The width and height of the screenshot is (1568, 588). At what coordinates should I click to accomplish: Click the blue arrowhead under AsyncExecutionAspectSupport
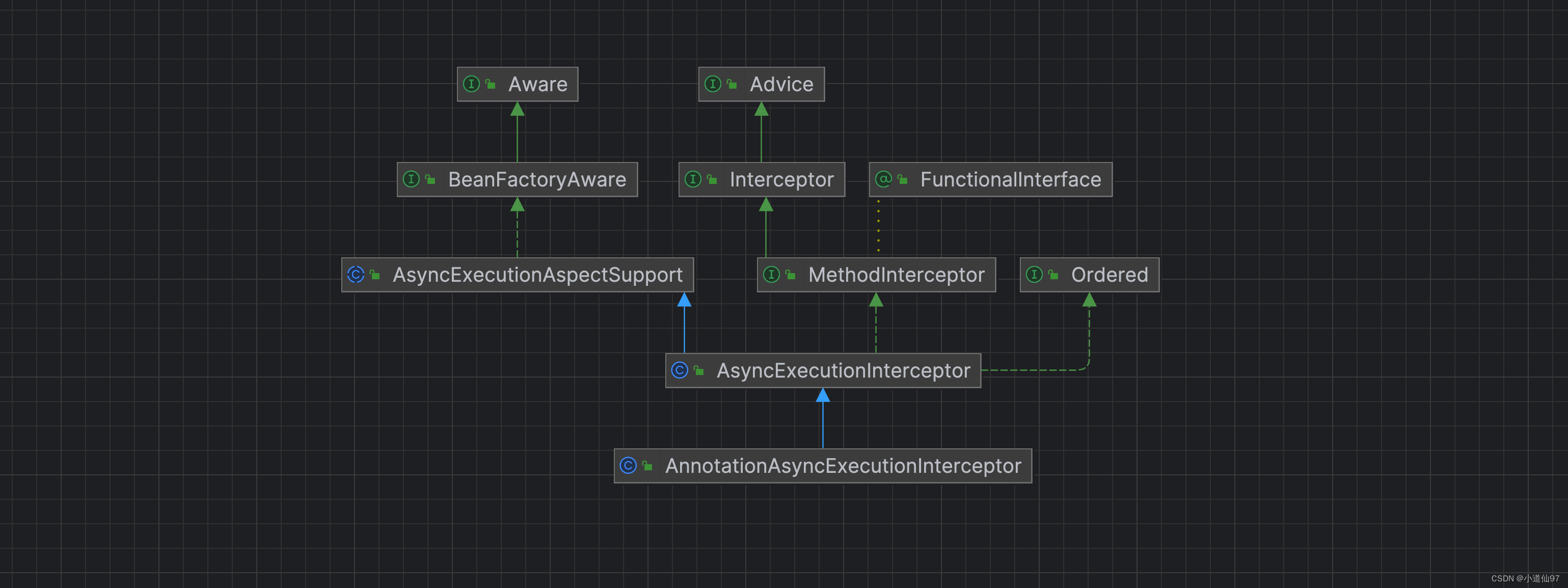tap(684, 300)
